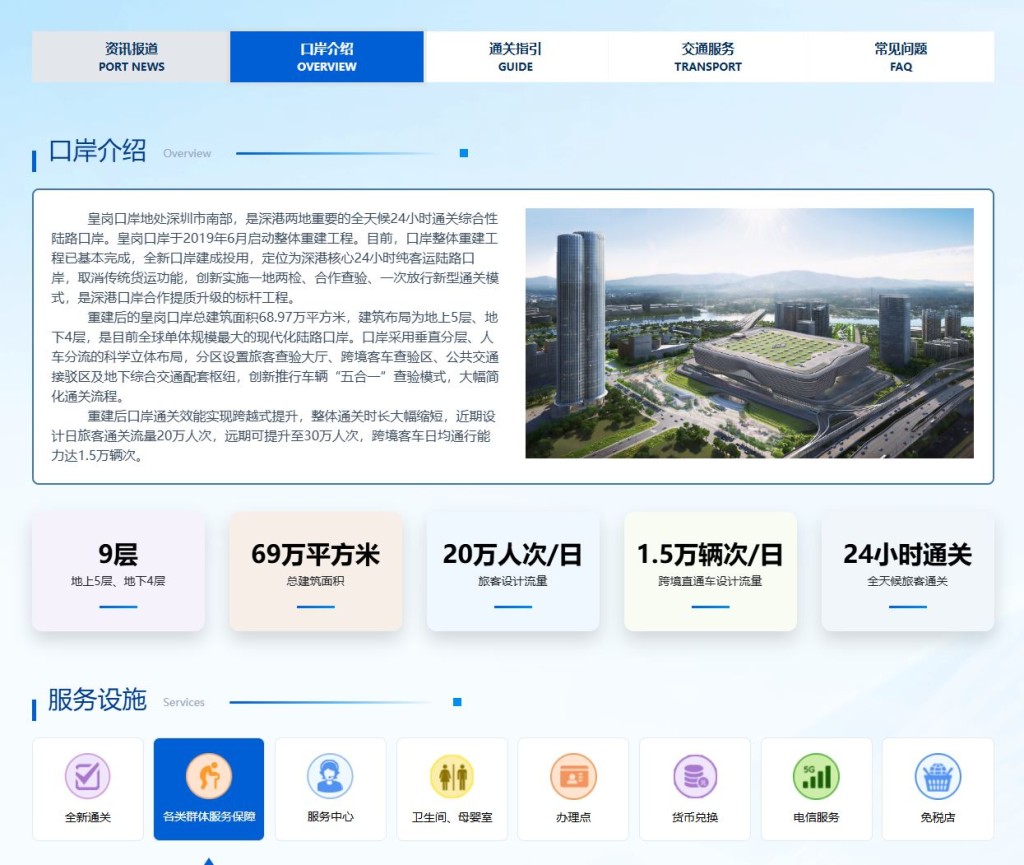Click the 服务中心 label

pyautogui.click(x=330, y=817)
